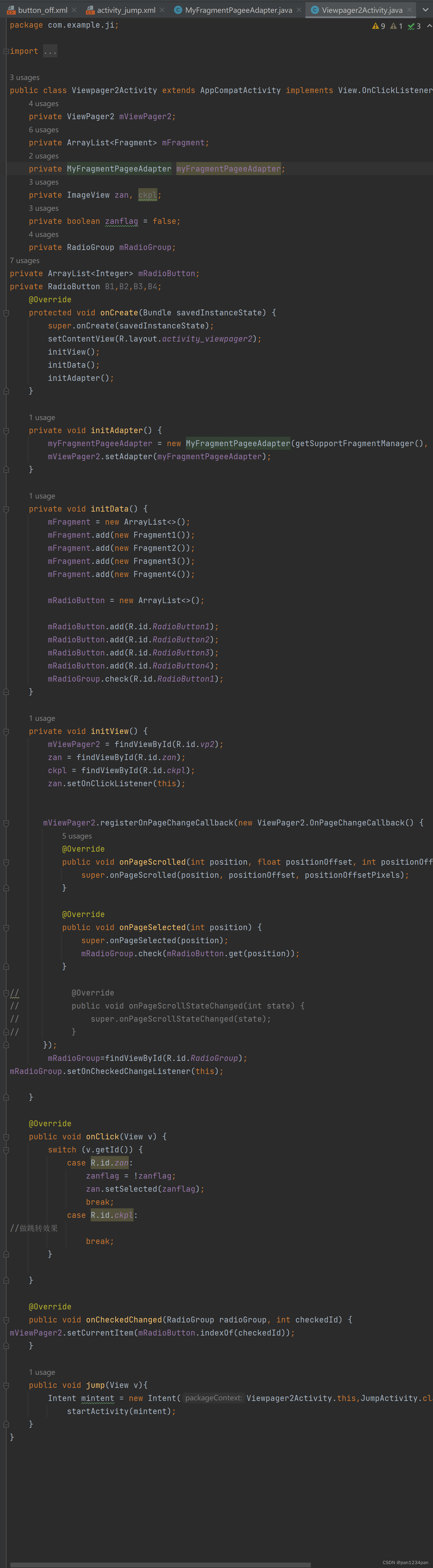Collapse the onCreate method fold marker

(x=6, y=313)
